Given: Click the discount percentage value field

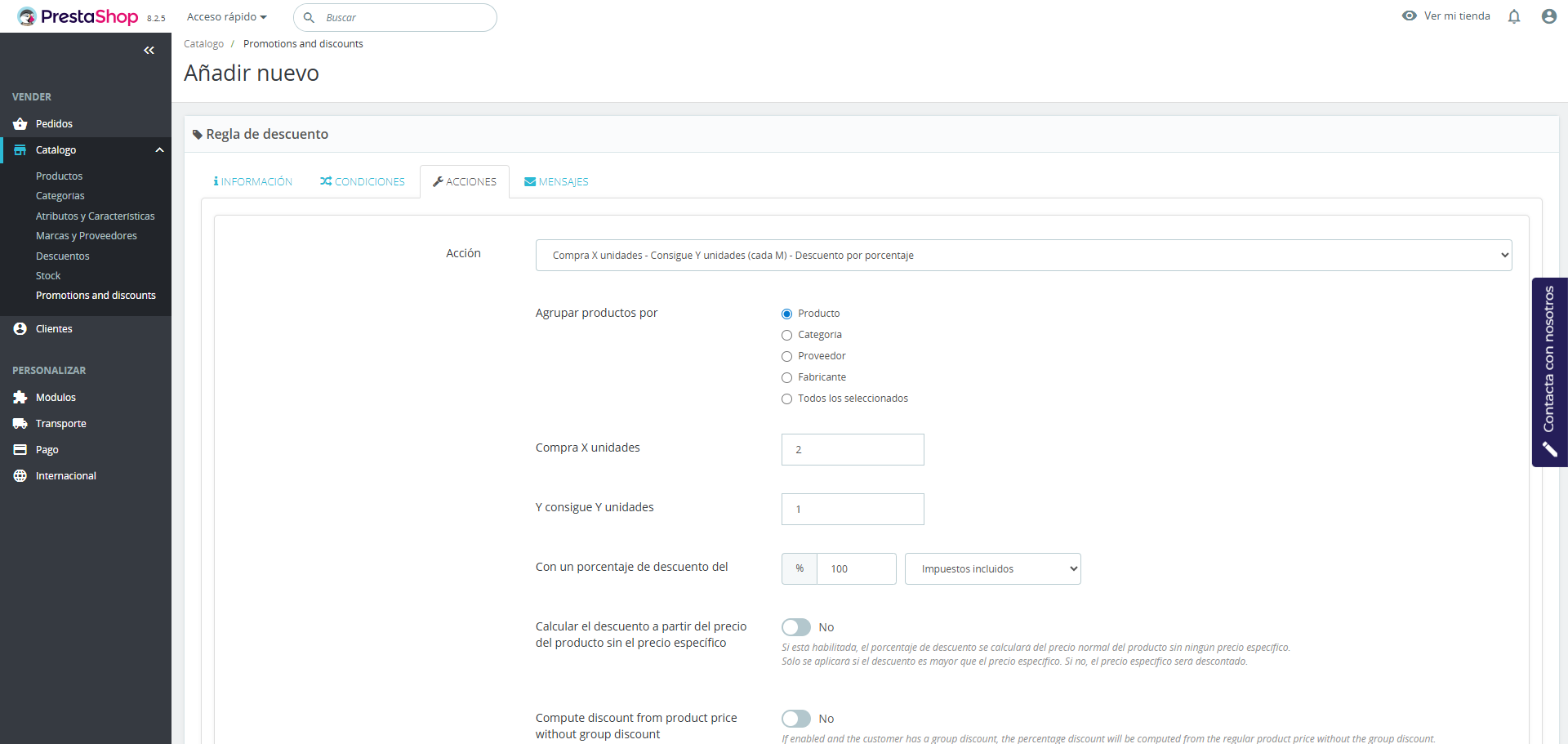Looking at the screenshot, I should tap(857, 569).
